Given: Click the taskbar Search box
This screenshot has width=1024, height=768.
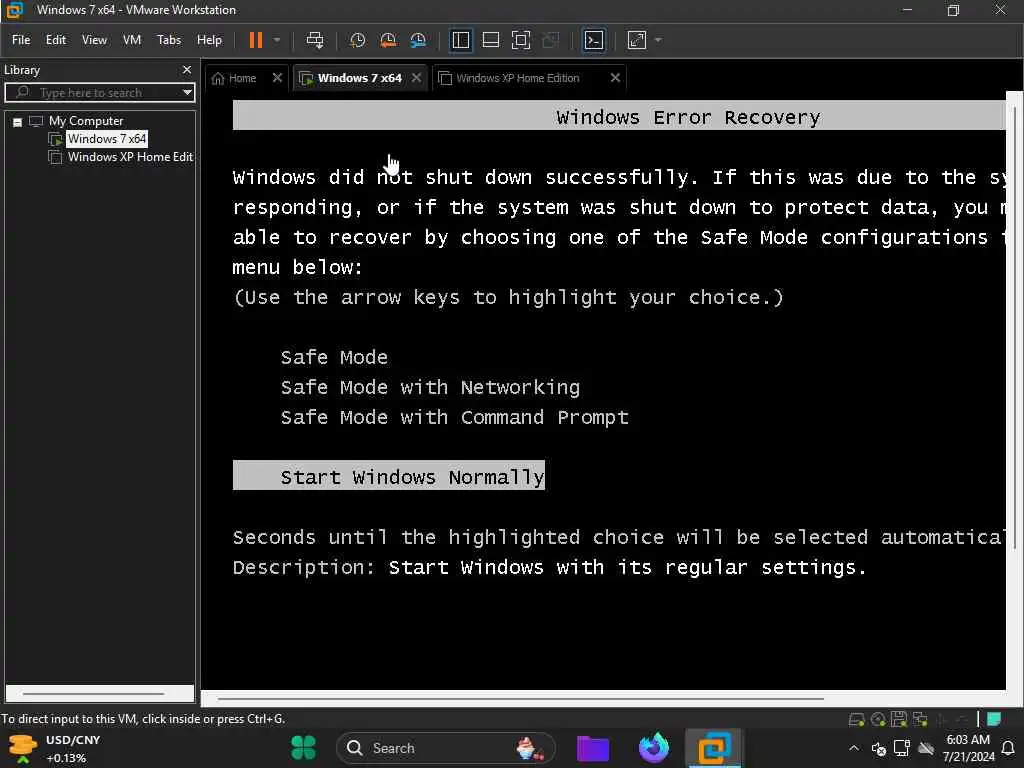Looking at the screenshot, I should (x=445, y=748).
